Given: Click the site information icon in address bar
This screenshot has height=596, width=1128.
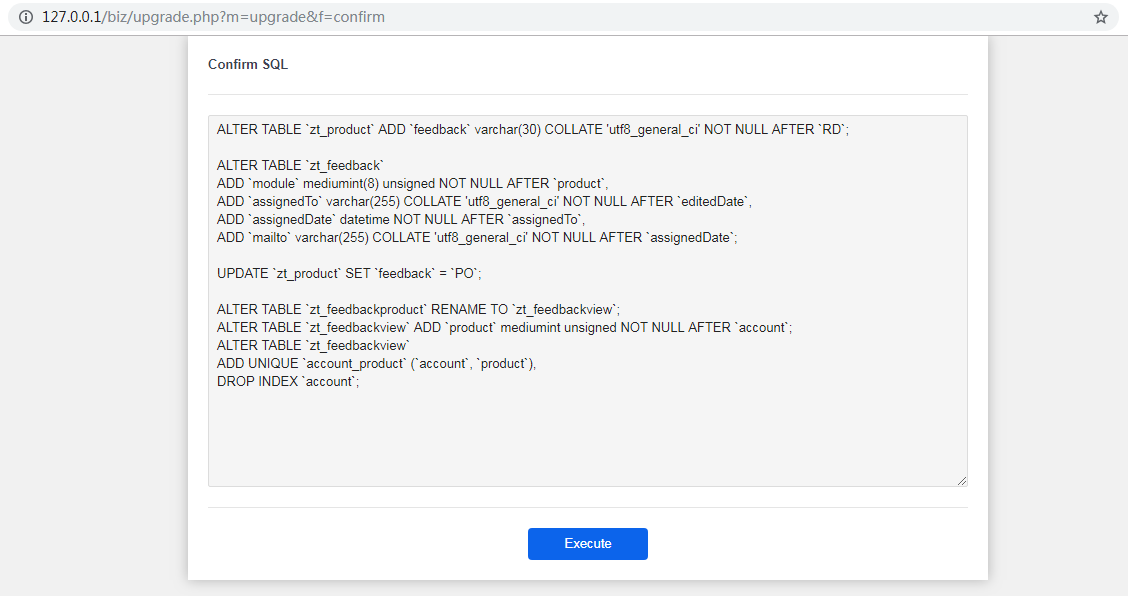Looking at the screenshot, I should pyautogui.click(x=26, y=17).
